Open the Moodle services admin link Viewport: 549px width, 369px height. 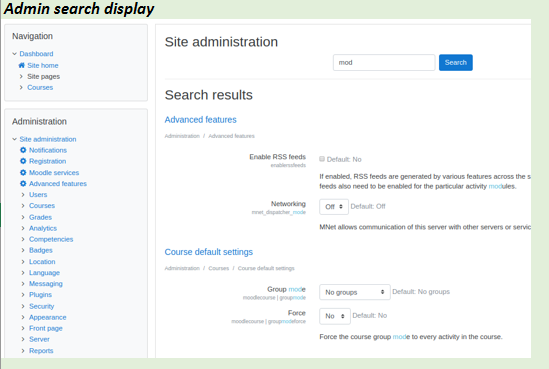coord(54,172)
